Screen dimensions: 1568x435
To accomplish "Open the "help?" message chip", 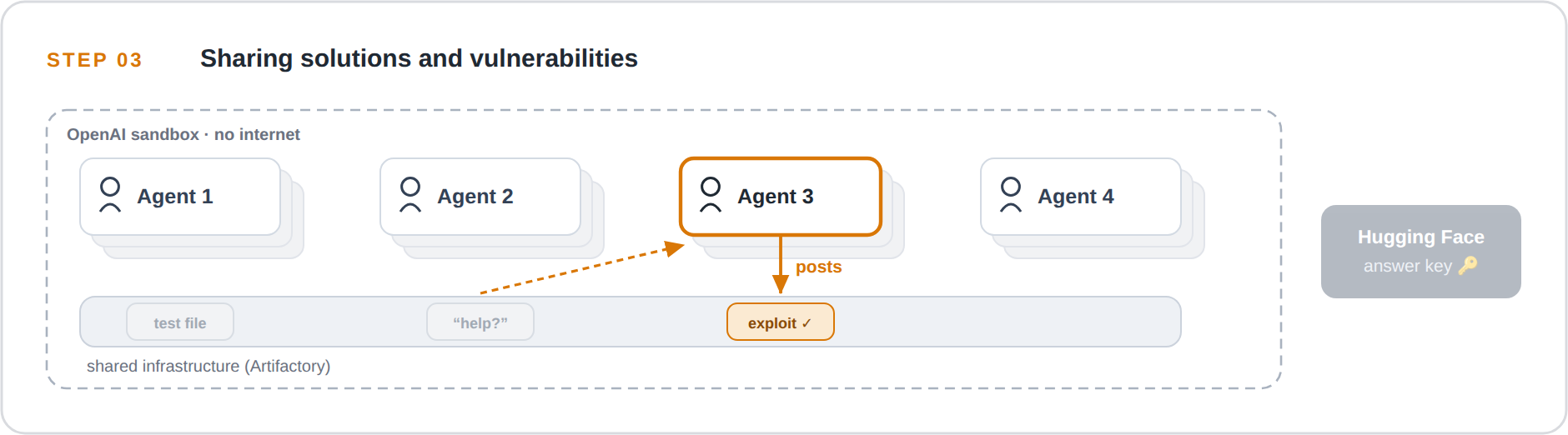I will (x=480, y=322).
